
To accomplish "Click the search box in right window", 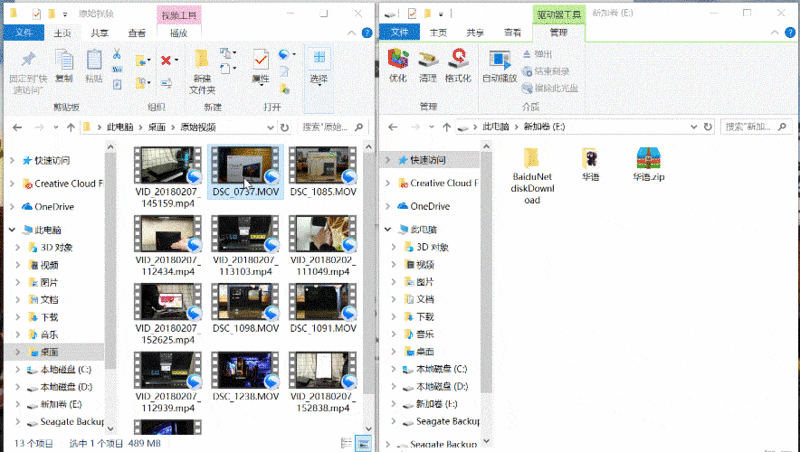I will (757, 127).
